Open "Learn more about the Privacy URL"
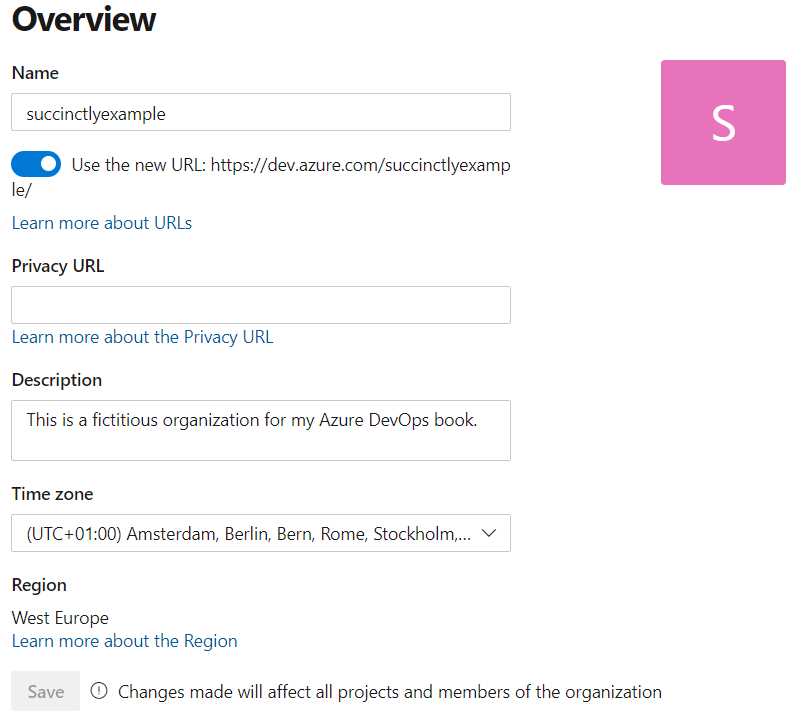Screen dimensions: 802x721 pos(142,337)
